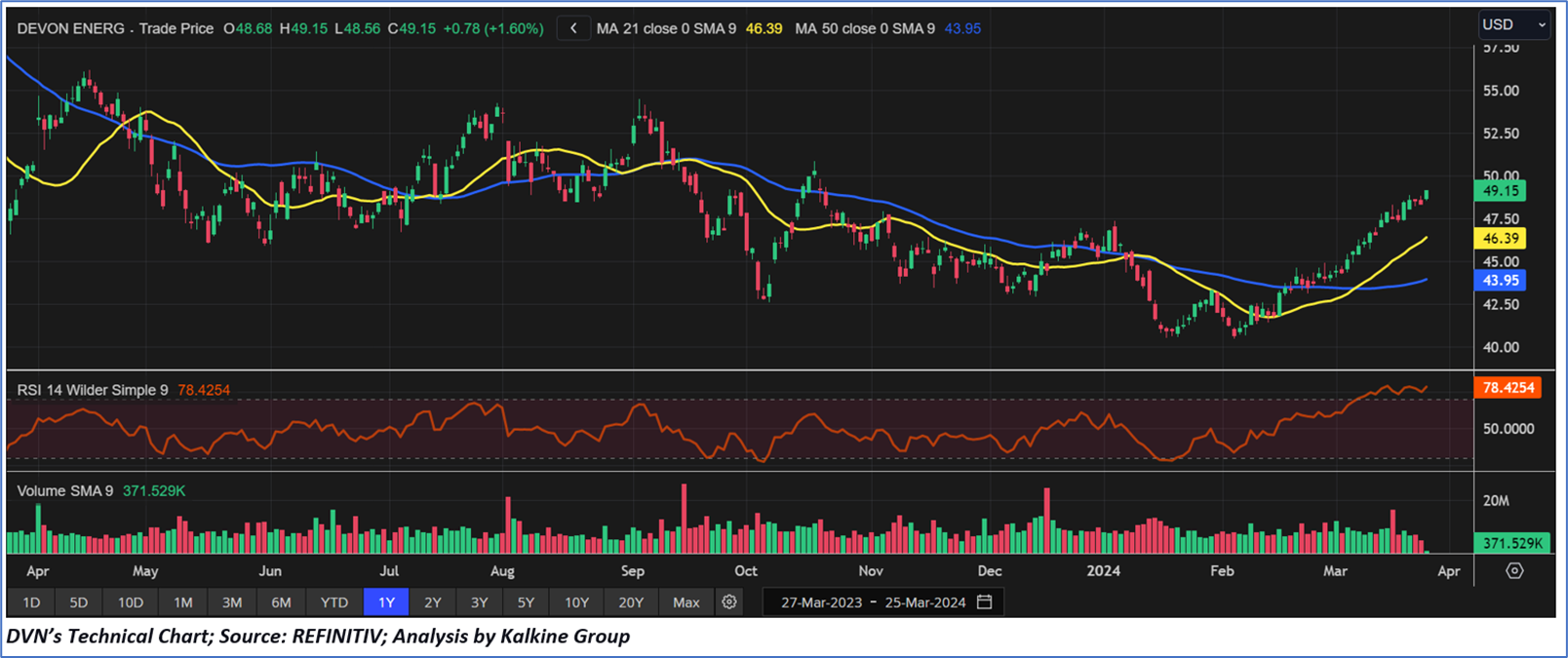Select the YTD range
This screenshot has width=1568, height=658.
coord(334,602)
